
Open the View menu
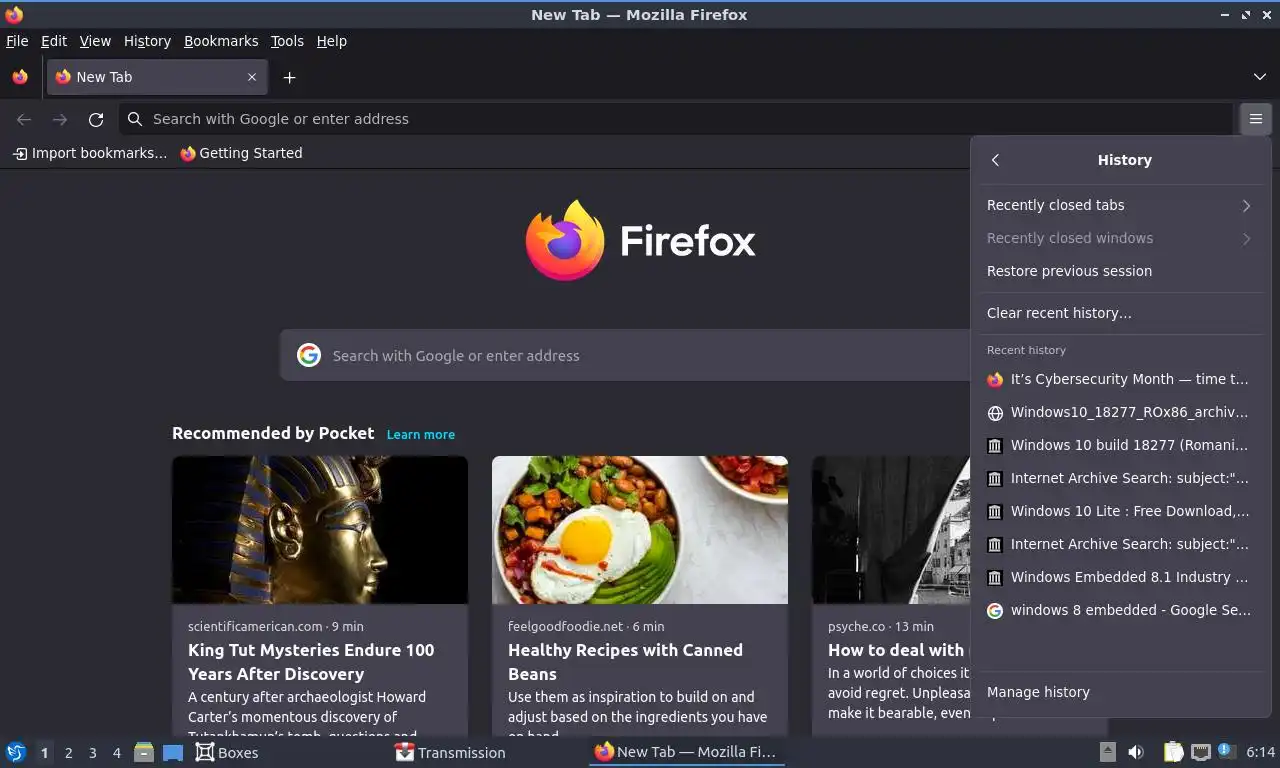(95, 41)
